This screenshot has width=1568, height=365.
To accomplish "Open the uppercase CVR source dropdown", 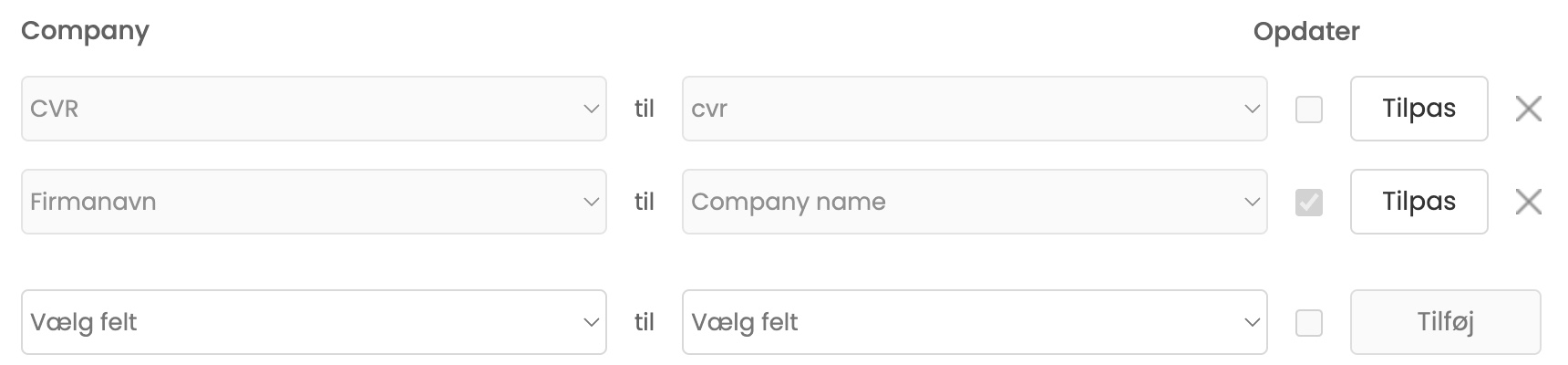I will [313, 109].
